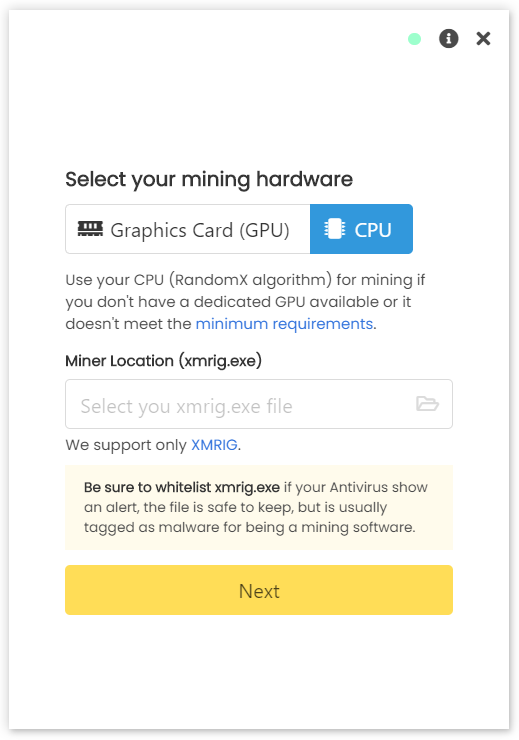519x740 pixels.
Task: Close the mining setup window
Action: click(483, 39)
